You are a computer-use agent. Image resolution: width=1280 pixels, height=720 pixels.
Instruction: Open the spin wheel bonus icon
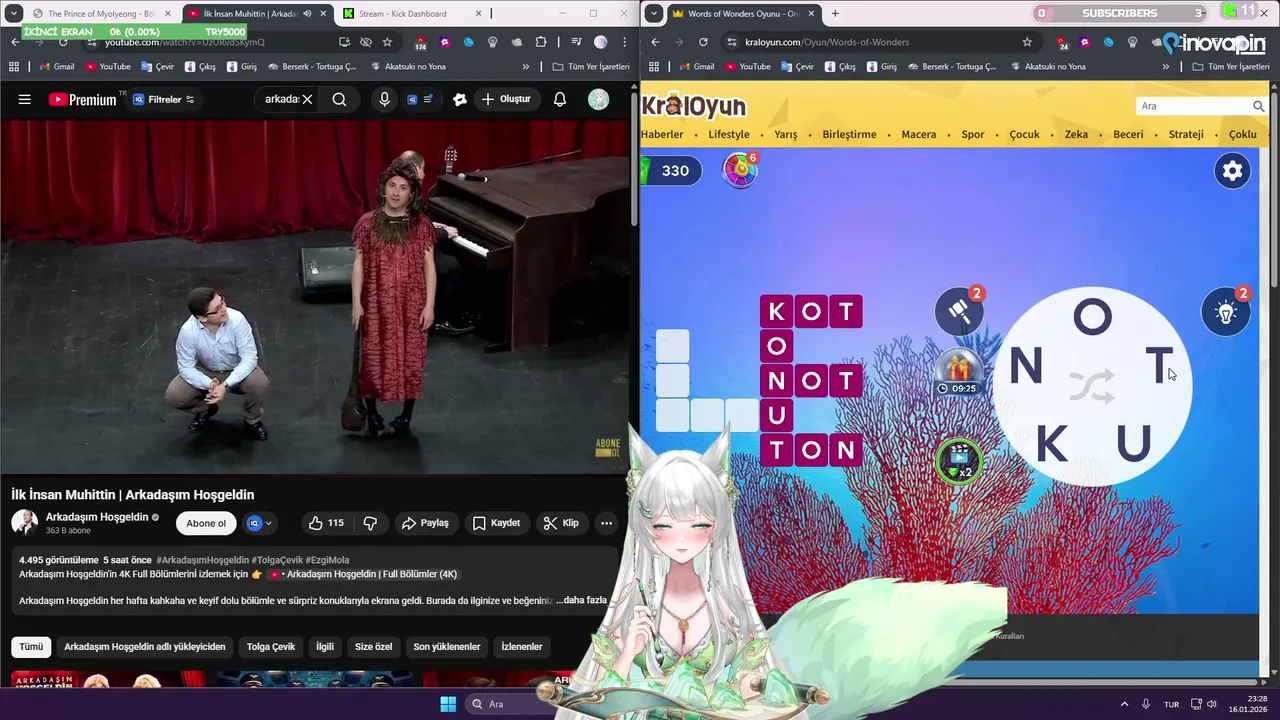740,170
